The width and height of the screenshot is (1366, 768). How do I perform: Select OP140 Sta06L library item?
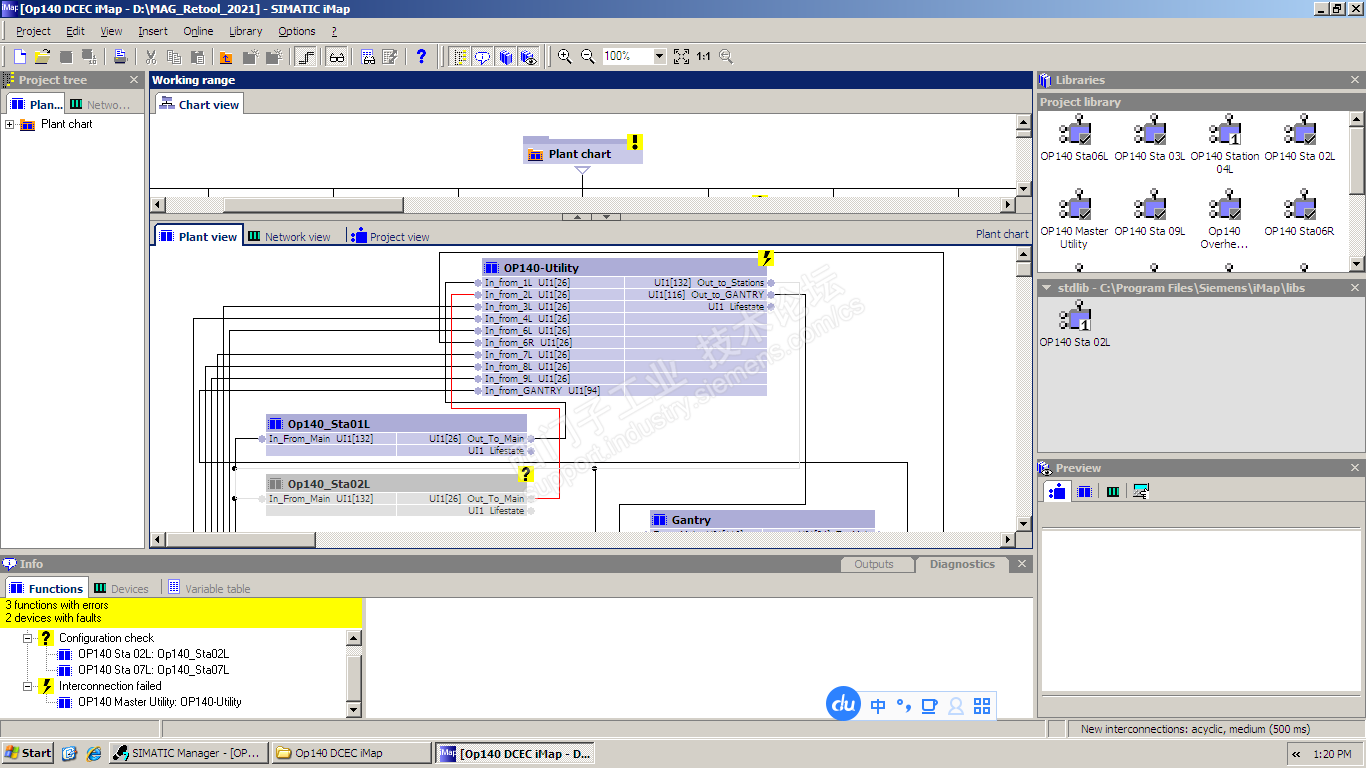point(1075,138)
